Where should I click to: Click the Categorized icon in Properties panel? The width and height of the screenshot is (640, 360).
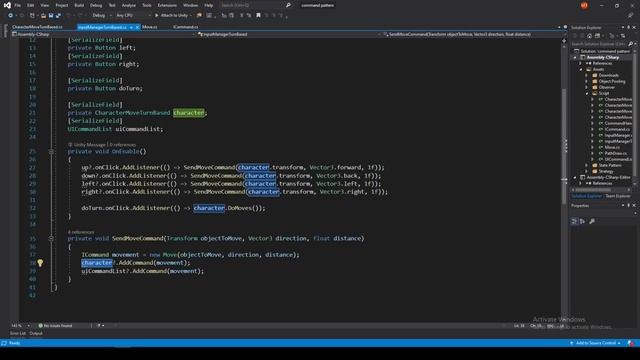coord(574,221)
